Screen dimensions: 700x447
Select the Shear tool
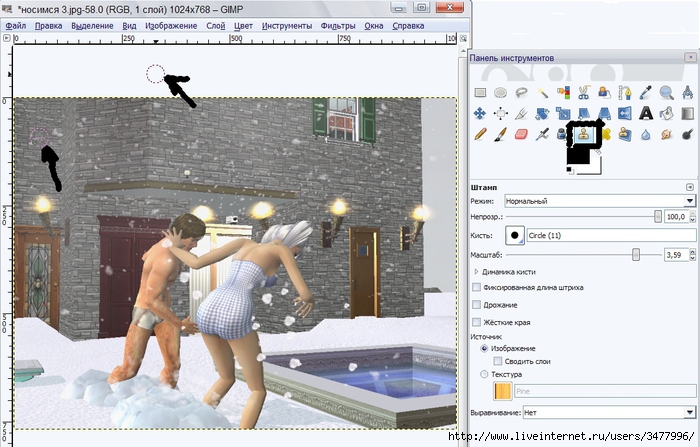coord(583,113)
